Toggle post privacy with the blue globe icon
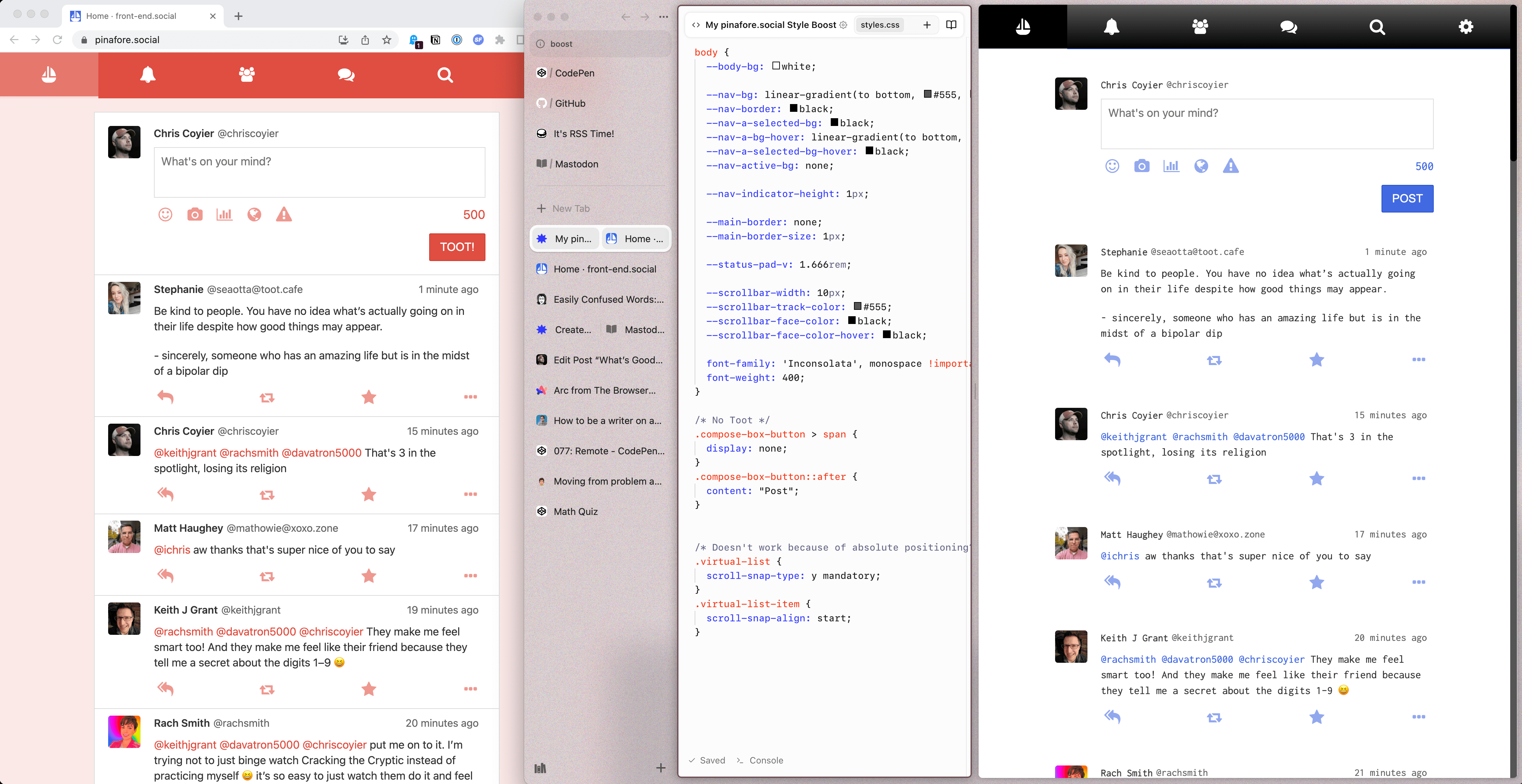The image size is (1522, 784). (x=1201, y=166)
